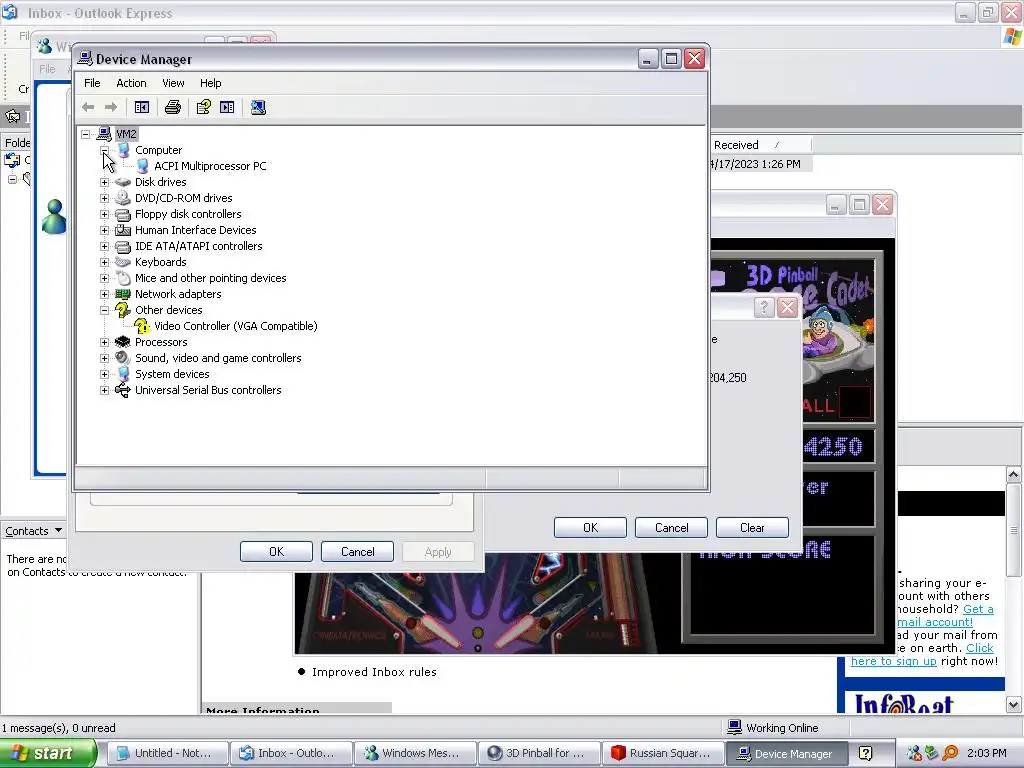Click the 'here to sign up' link
Image resolution: width=1024 pixels, height=768 pixels.
click(x=893, y=661)
